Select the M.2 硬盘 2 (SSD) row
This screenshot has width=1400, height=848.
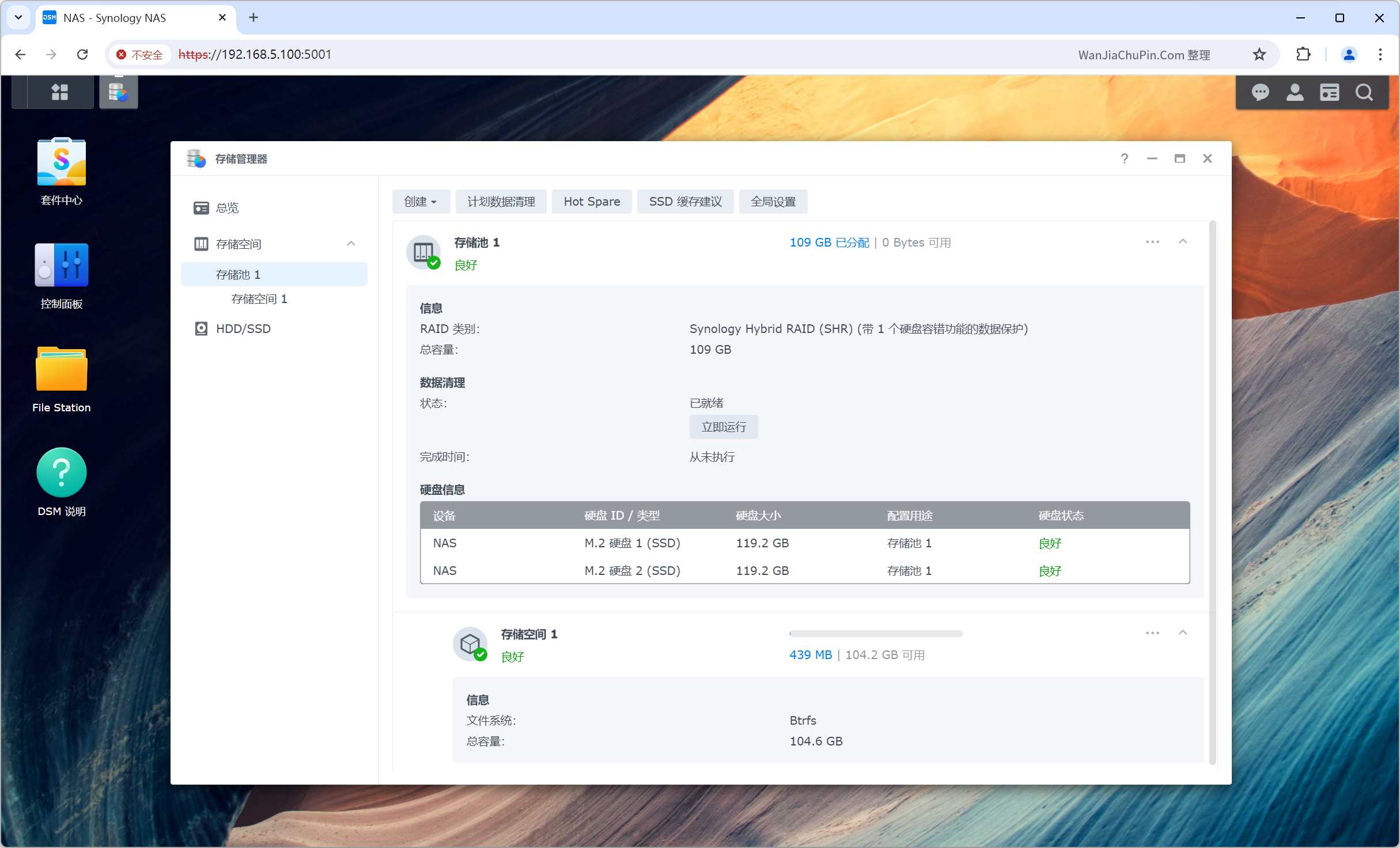click(805, 571)
